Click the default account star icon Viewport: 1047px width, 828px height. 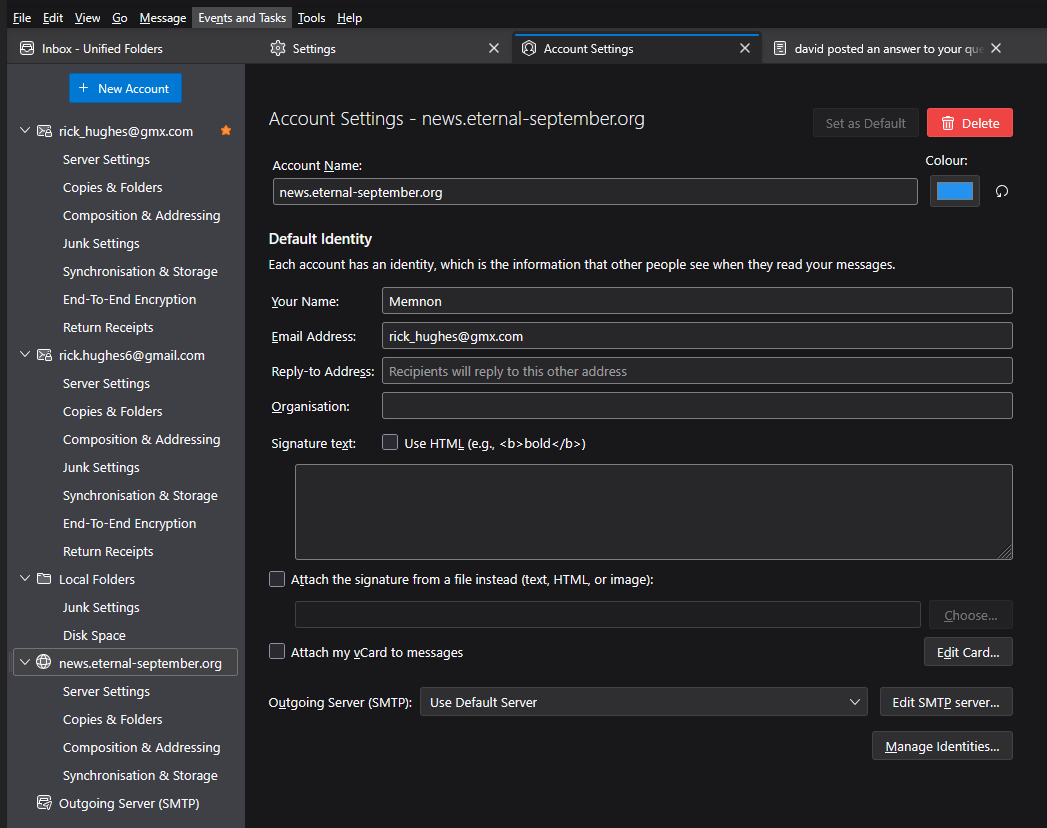click(x=226, y=131)
